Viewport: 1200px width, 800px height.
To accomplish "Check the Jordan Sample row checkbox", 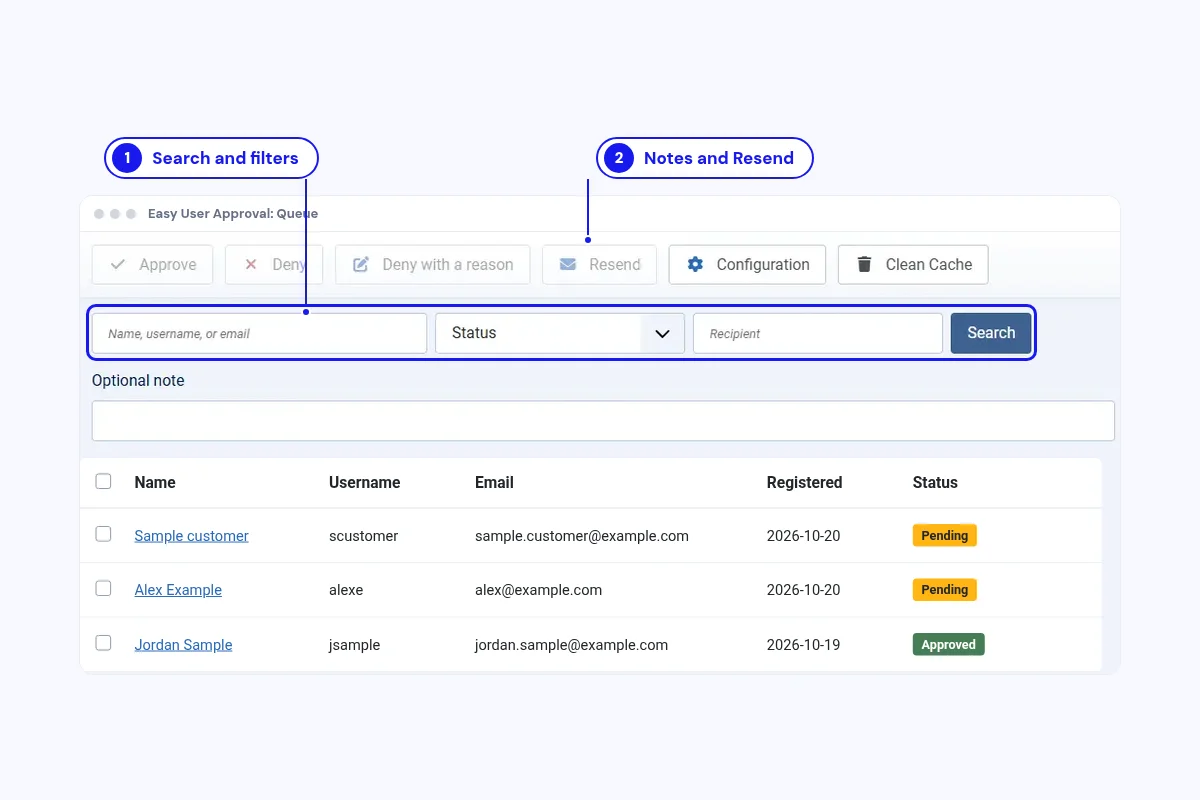I will click(104, 642).
